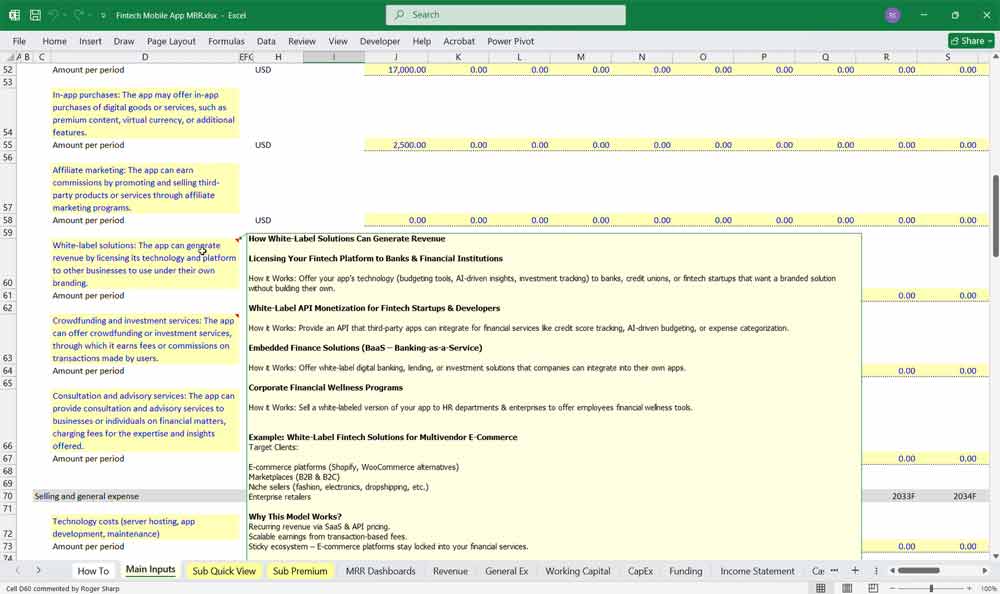
Task: Show more sheet tabs via ellipsis
Action: tap(834, 570)
